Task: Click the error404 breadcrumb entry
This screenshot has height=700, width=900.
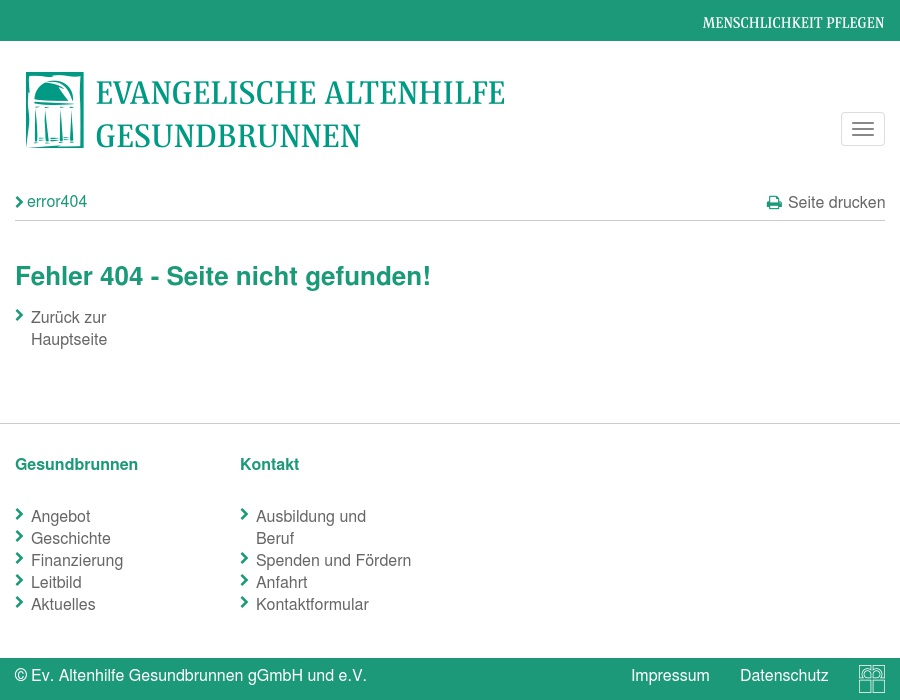Action: tap(57, 201)
